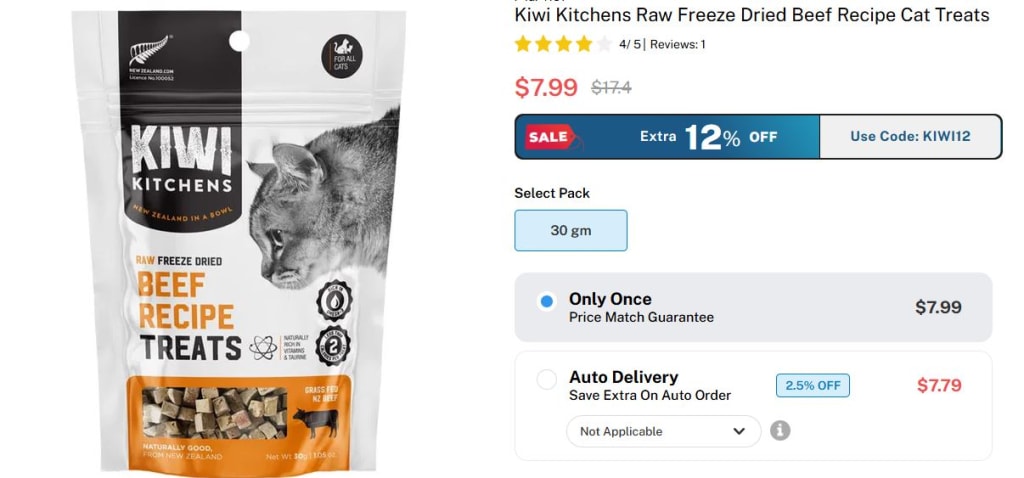Image resolution: width=1024 pixels, height=478 pixels.
Task: Click the Kiwi Kitchens product image
Action: coord(239,239)
